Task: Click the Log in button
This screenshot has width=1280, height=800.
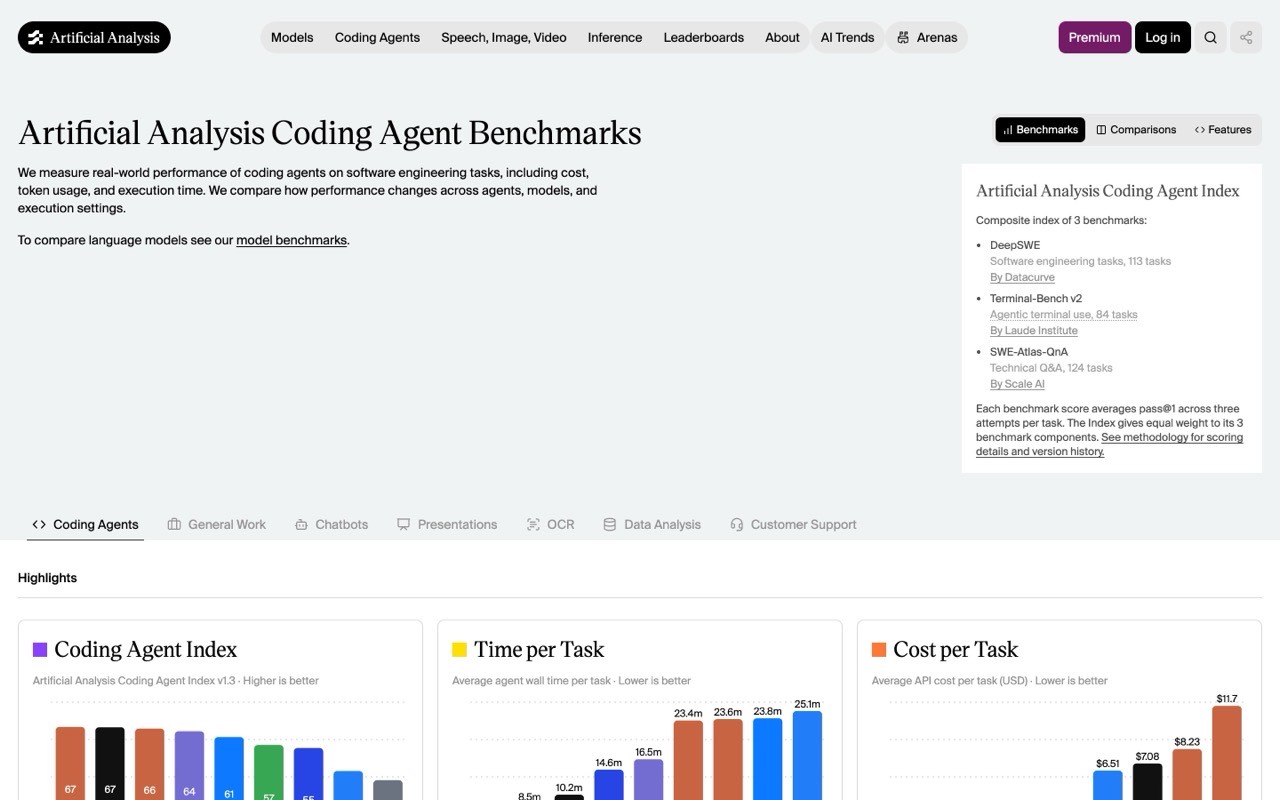Action: pyautogui.click(x=1163, y=37)
